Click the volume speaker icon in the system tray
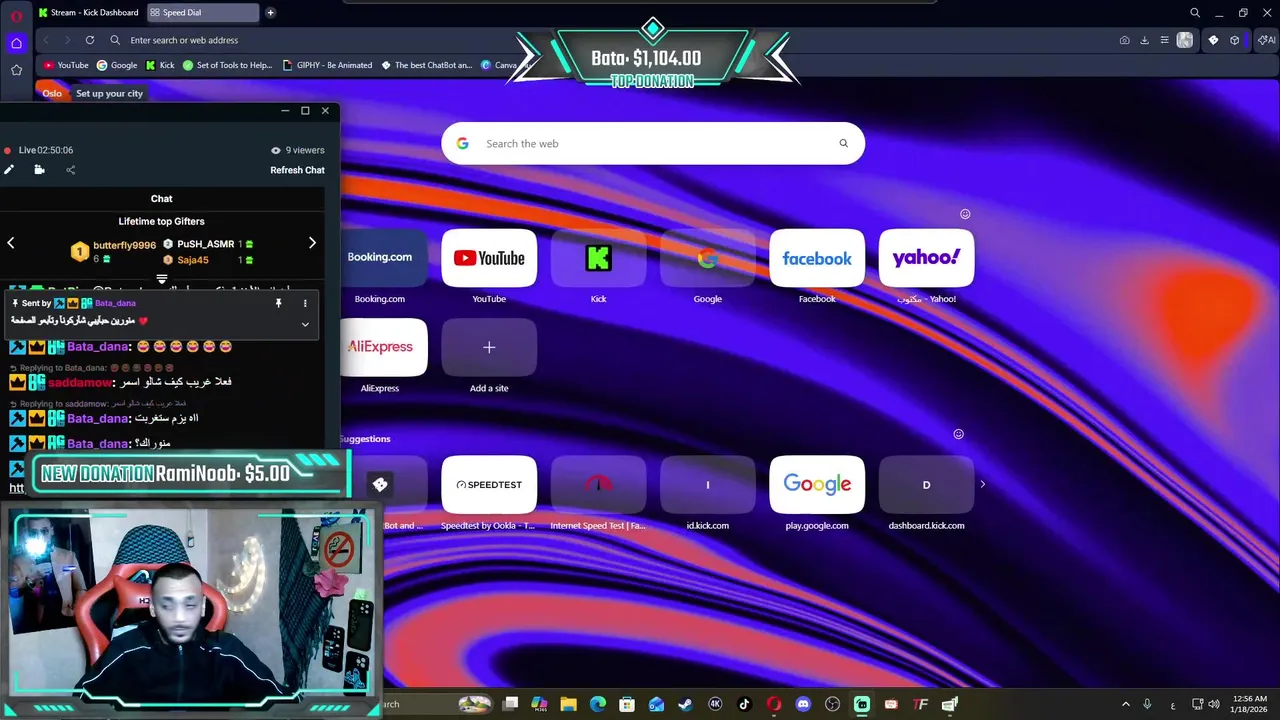This screenshot has width=1280, height=720. click(1214, 704)
